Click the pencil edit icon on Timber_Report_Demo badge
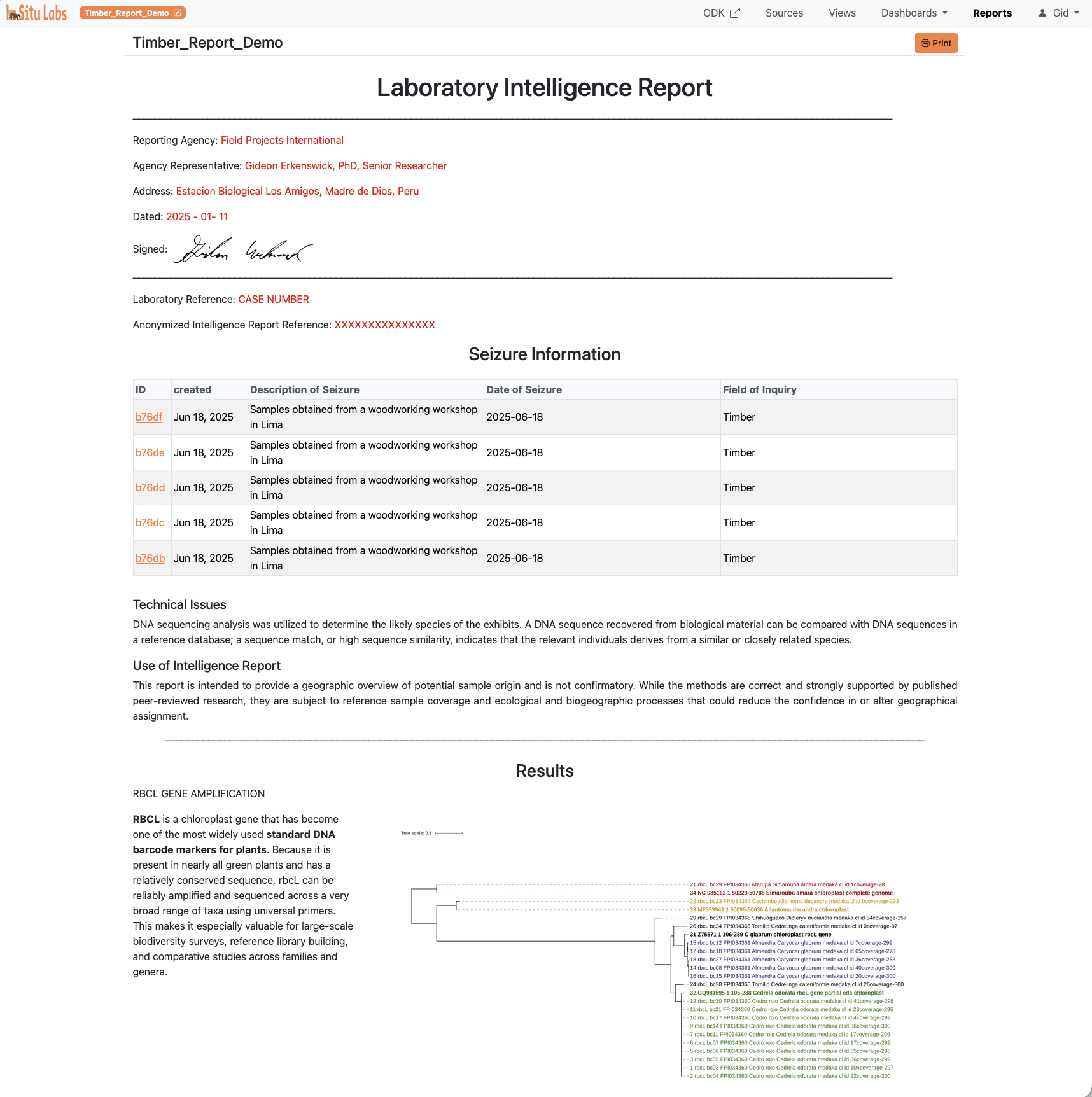 [177, 12]
